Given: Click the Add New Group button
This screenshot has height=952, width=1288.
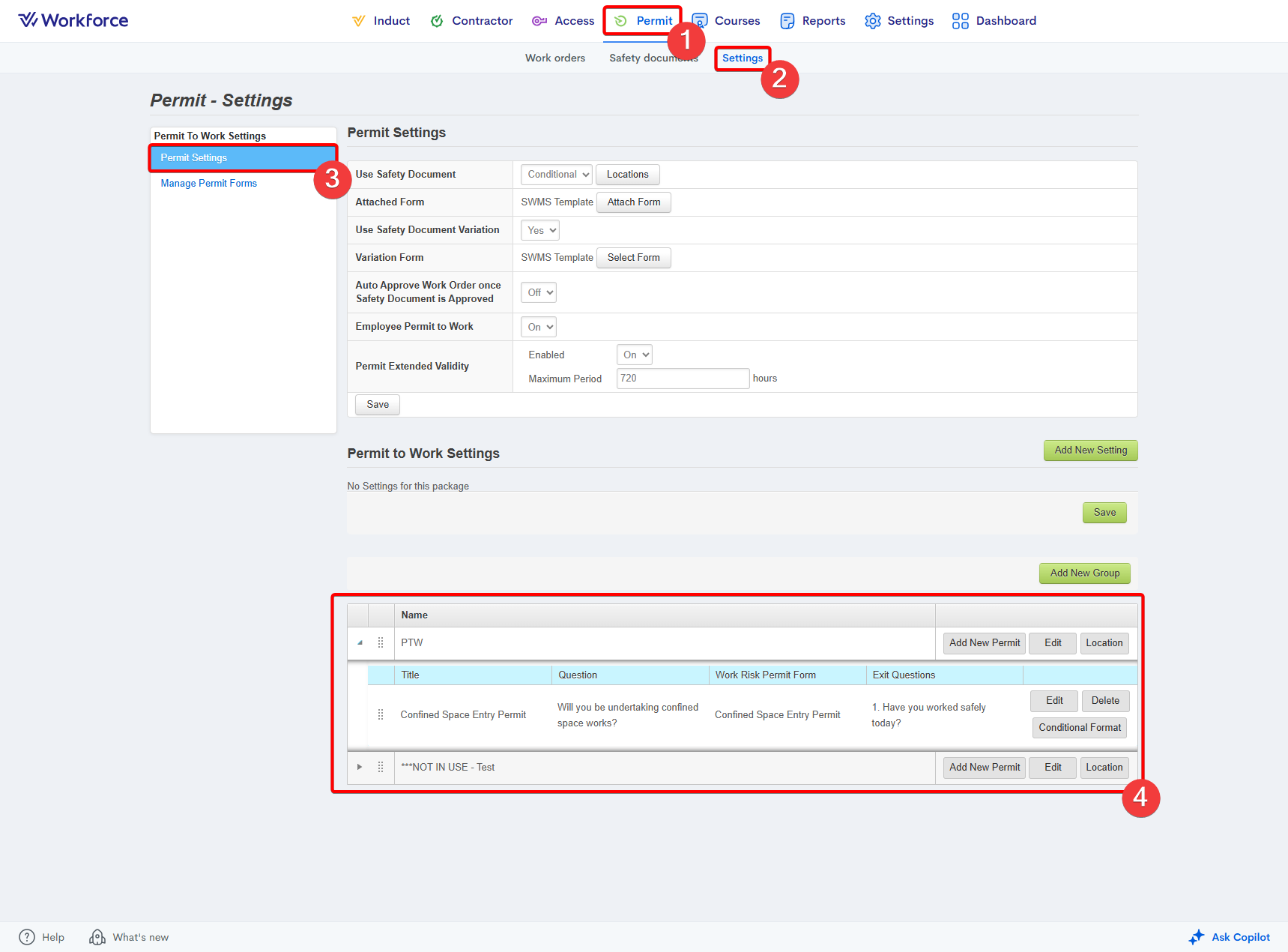Looking at the screenshot, I should coord(1084,573).
